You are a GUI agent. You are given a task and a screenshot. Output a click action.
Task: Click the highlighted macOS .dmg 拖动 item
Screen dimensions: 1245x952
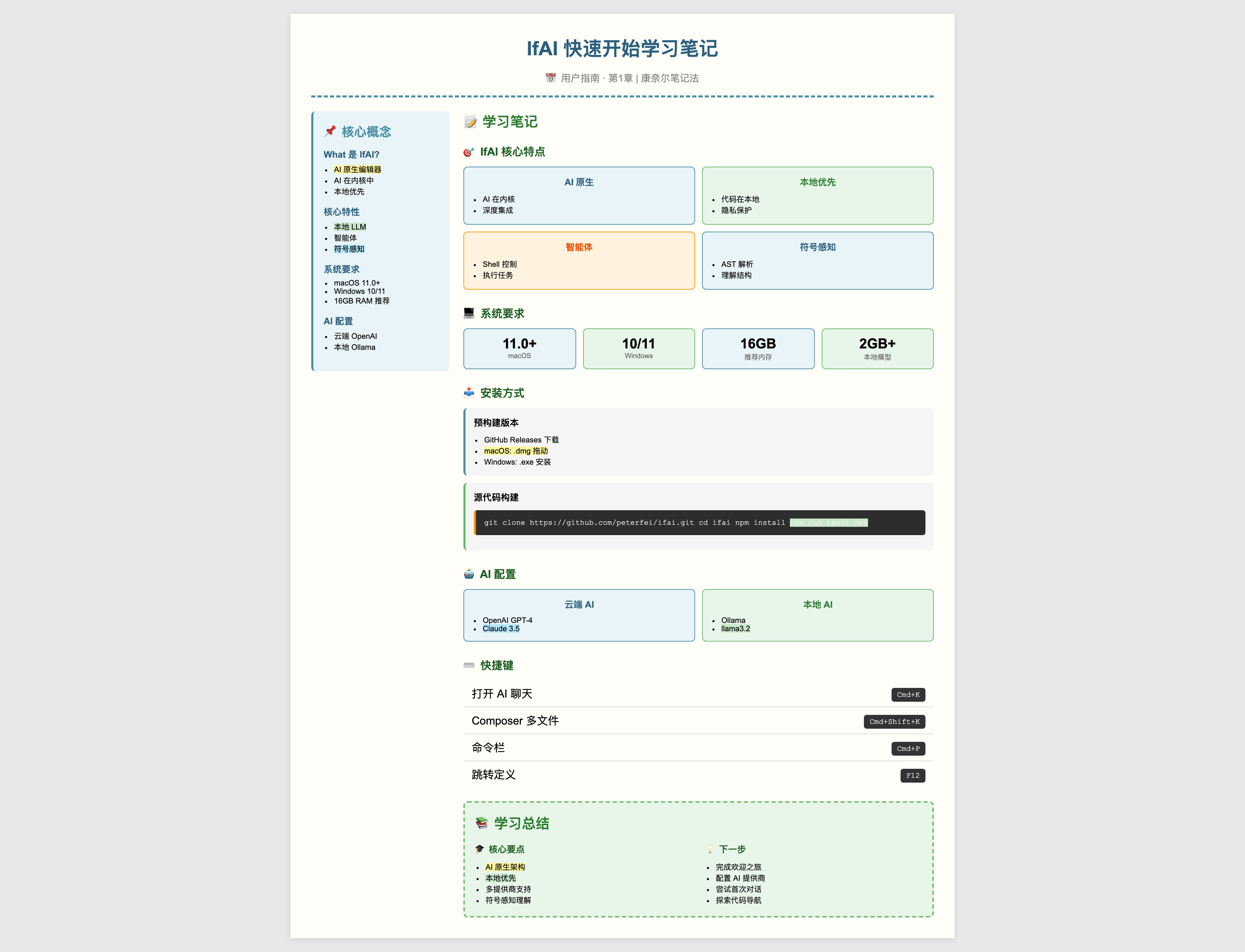pos(516,450)
